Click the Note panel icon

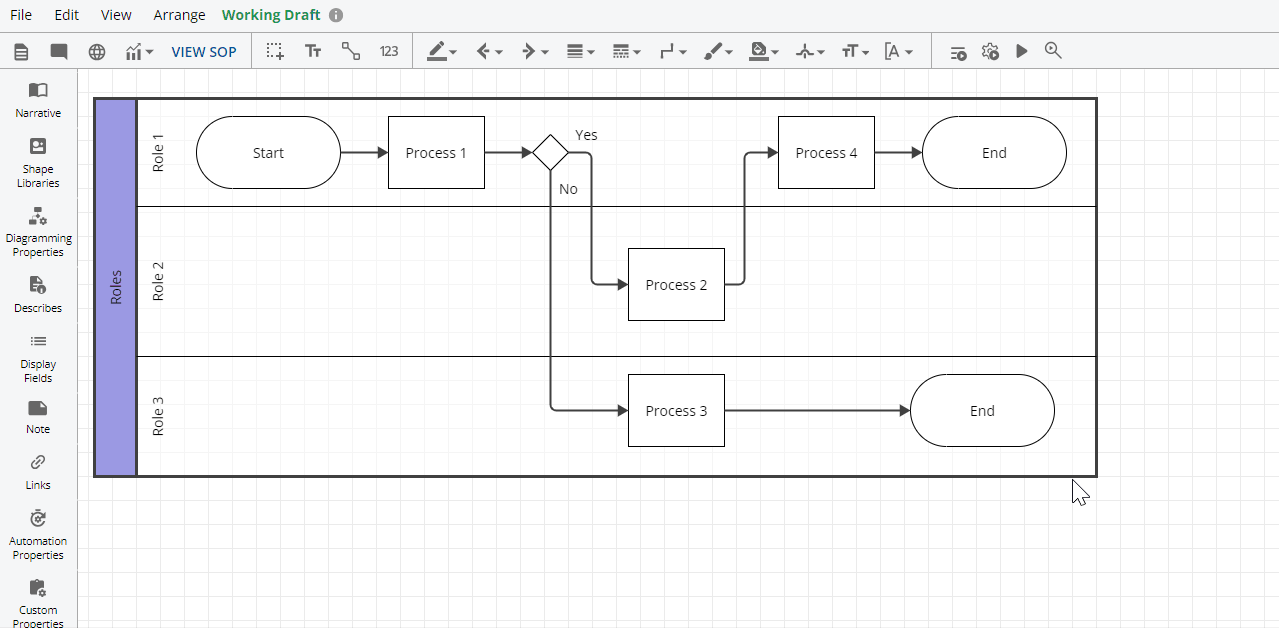[37, 410]
